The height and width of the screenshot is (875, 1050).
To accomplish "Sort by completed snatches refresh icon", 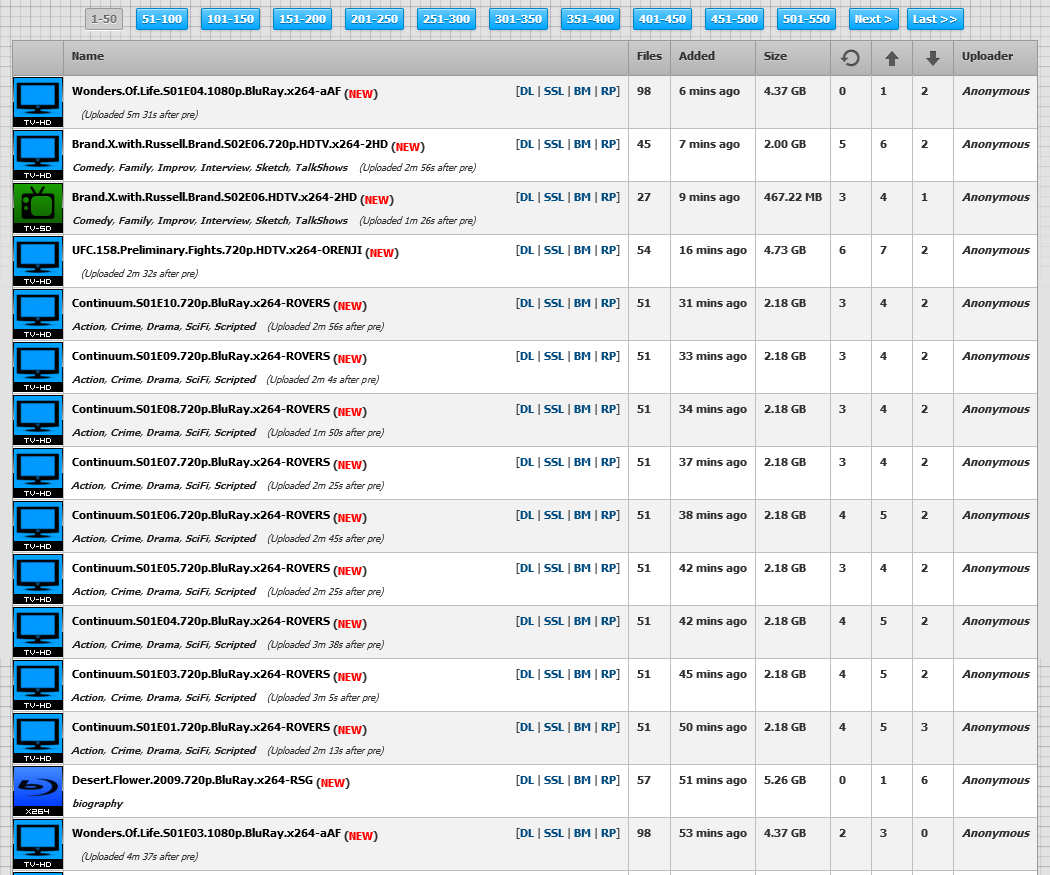I will (x=850, y=58).
